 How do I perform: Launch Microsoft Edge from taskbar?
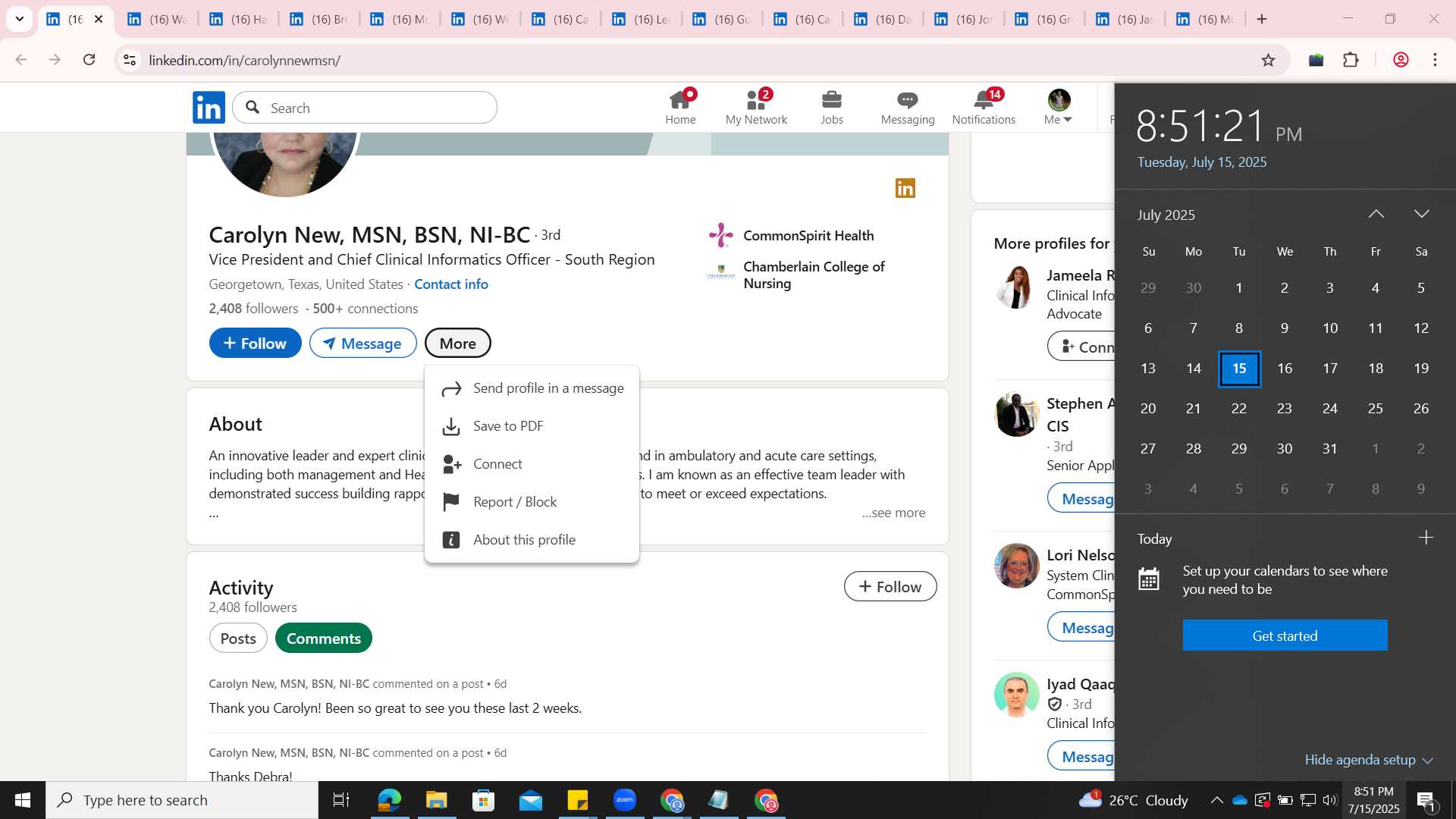point(389,800)
